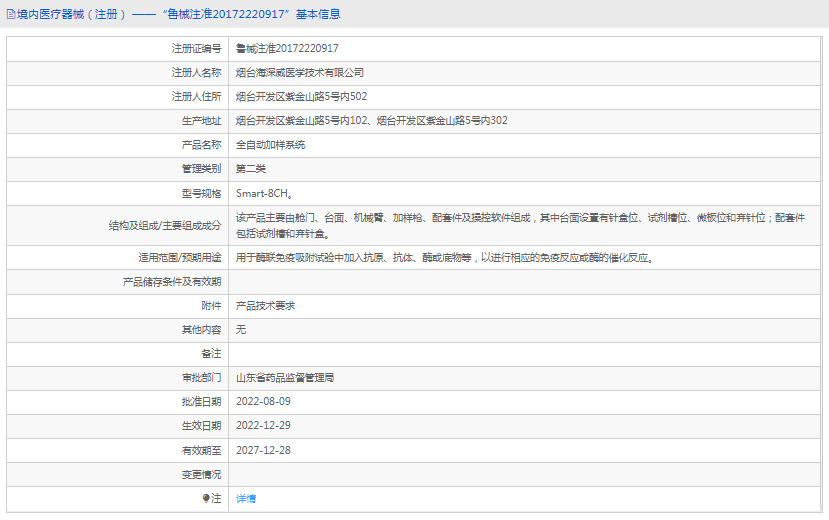Viewport: 829px width, 520px height.
Task: Click production address value ending with 内302
Action: tap(372, 120)
